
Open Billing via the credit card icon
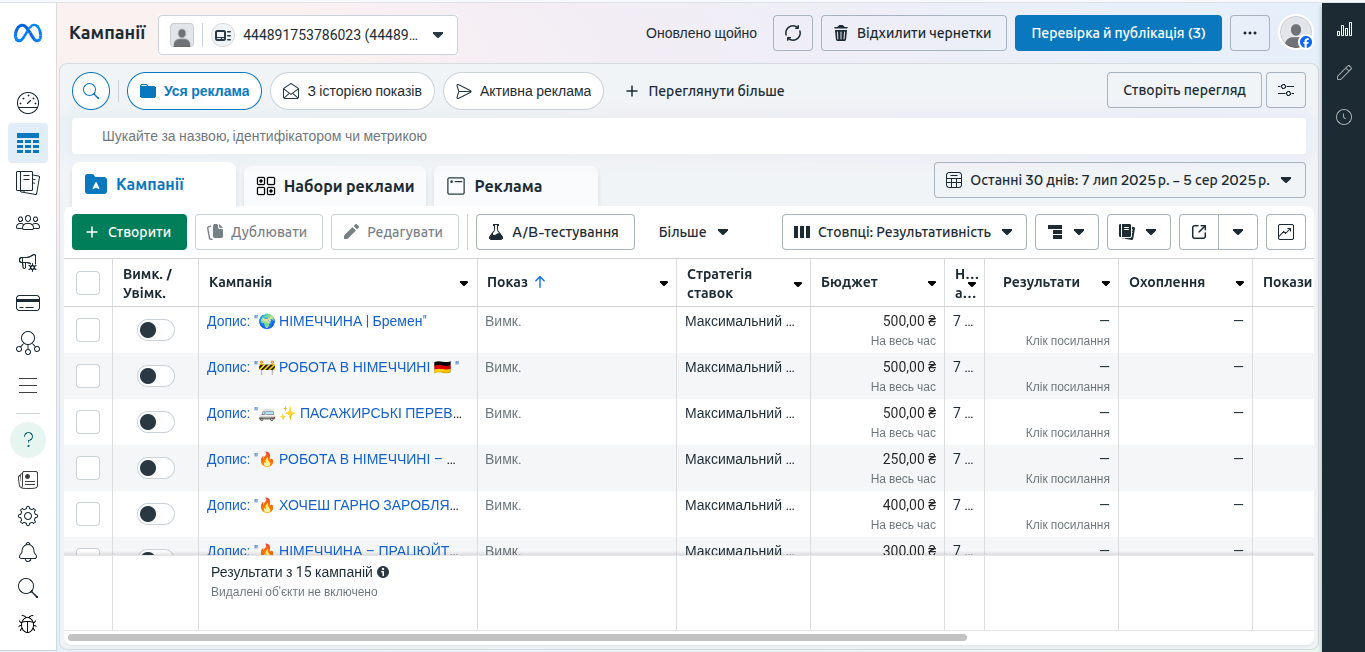(27, 303)
